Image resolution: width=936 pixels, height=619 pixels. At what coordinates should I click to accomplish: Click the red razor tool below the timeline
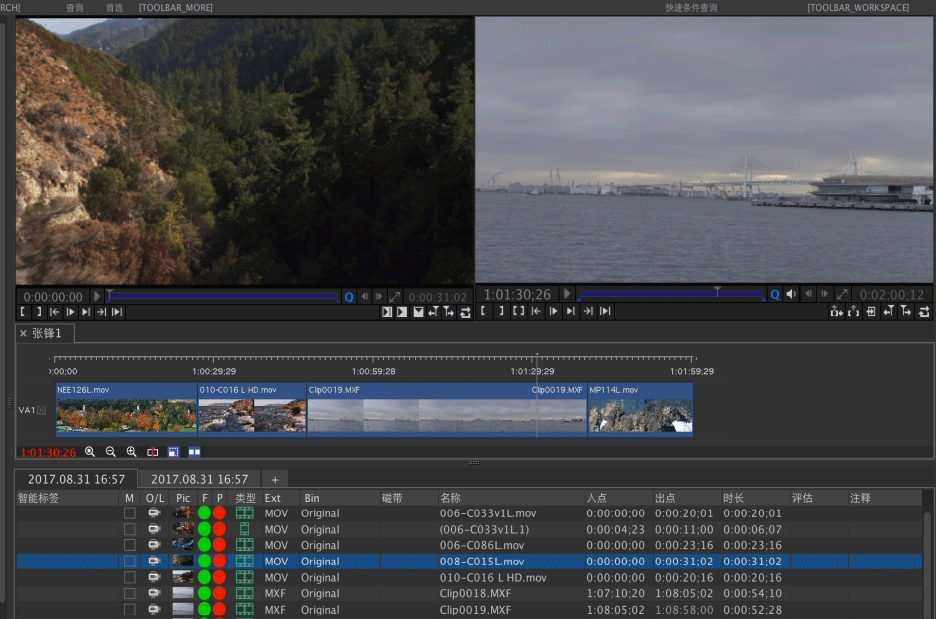[x=152, y=452]
